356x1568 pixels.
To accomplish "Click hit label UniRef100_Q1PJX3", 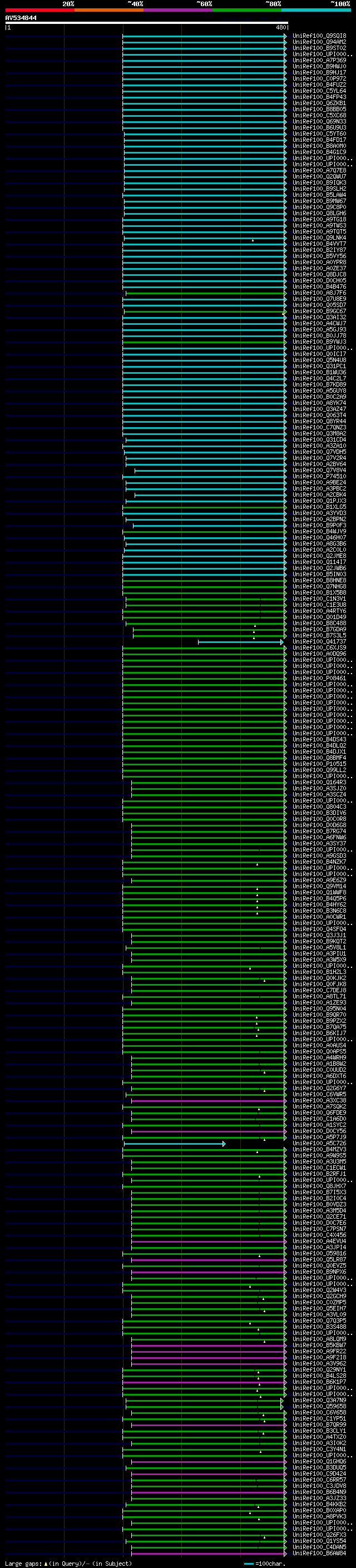I will point(319,501).
